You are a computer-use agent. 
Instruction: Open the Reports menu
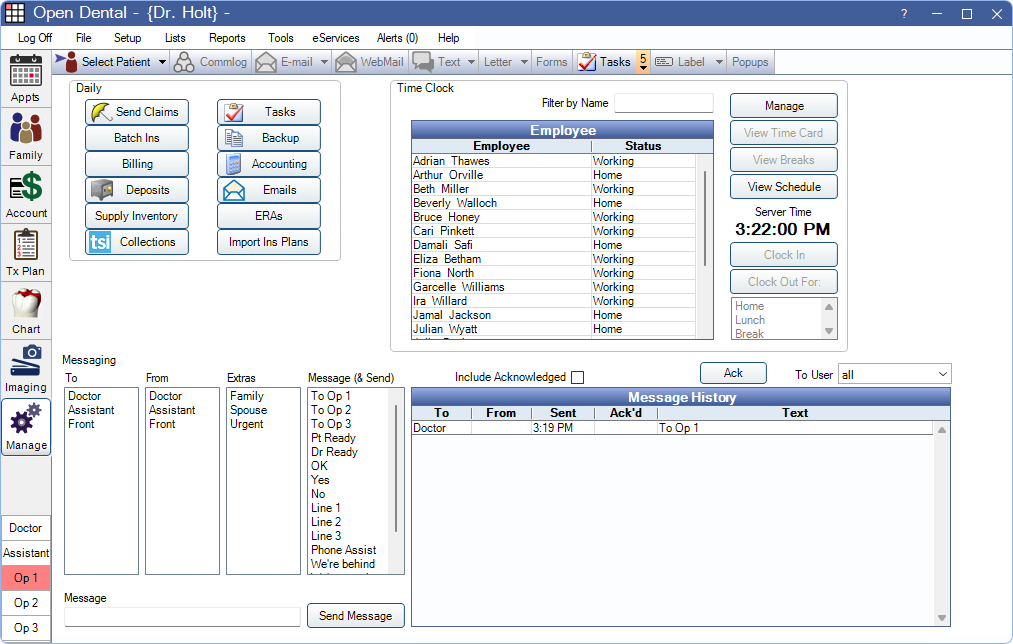pyautogui.click(x=227, y=38)
